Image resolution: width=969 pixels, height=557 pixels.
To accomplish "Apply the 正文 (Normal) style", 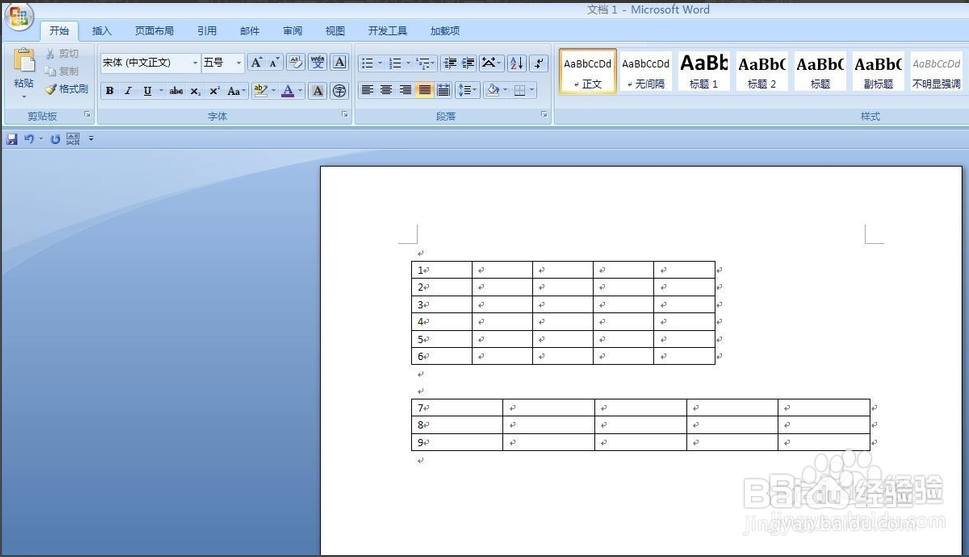I will pos(588,72).
